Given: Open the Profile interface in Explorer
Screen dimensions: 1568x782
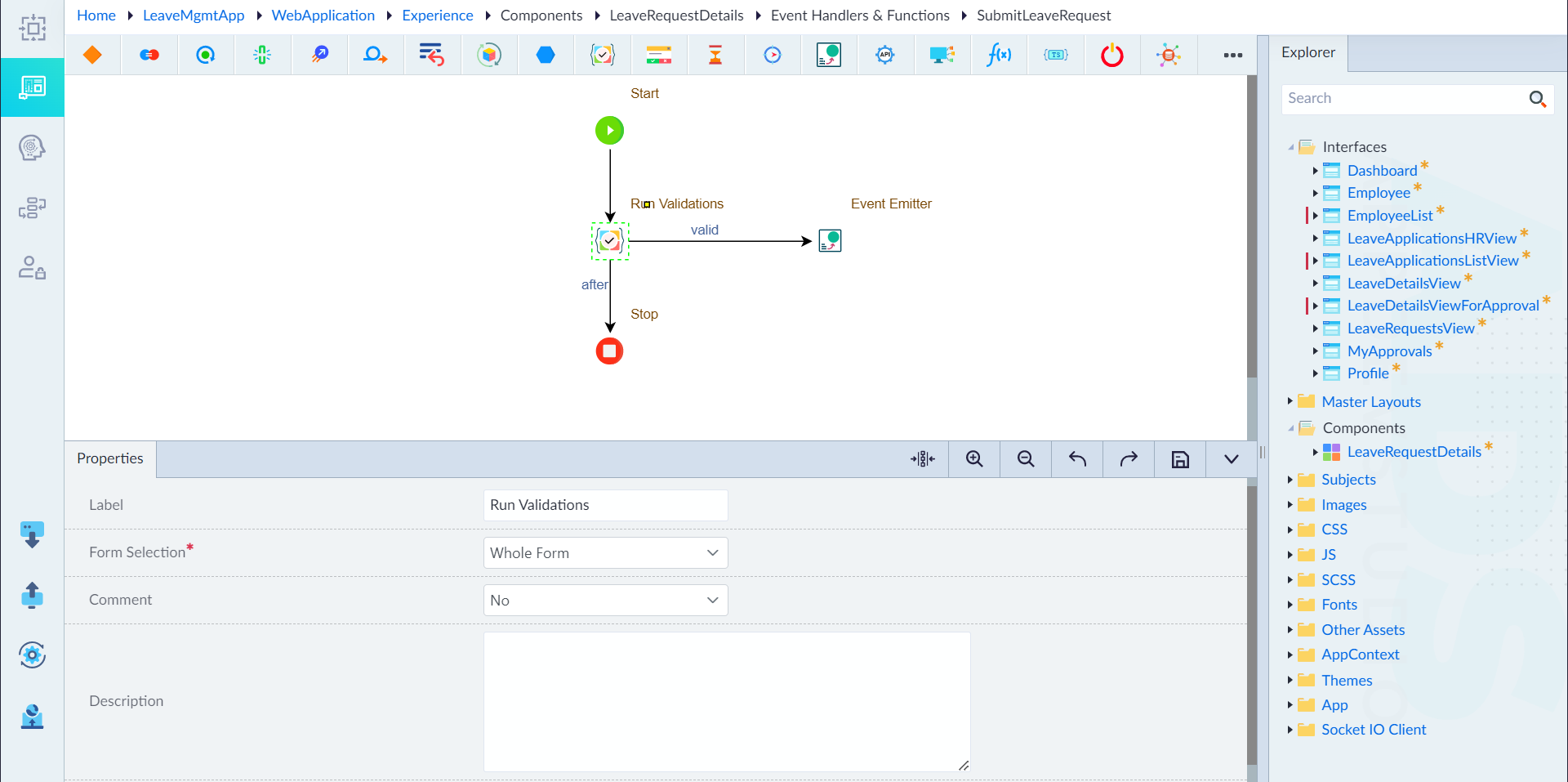Looking at the screenshot, I should click(x=1368, y=373).
